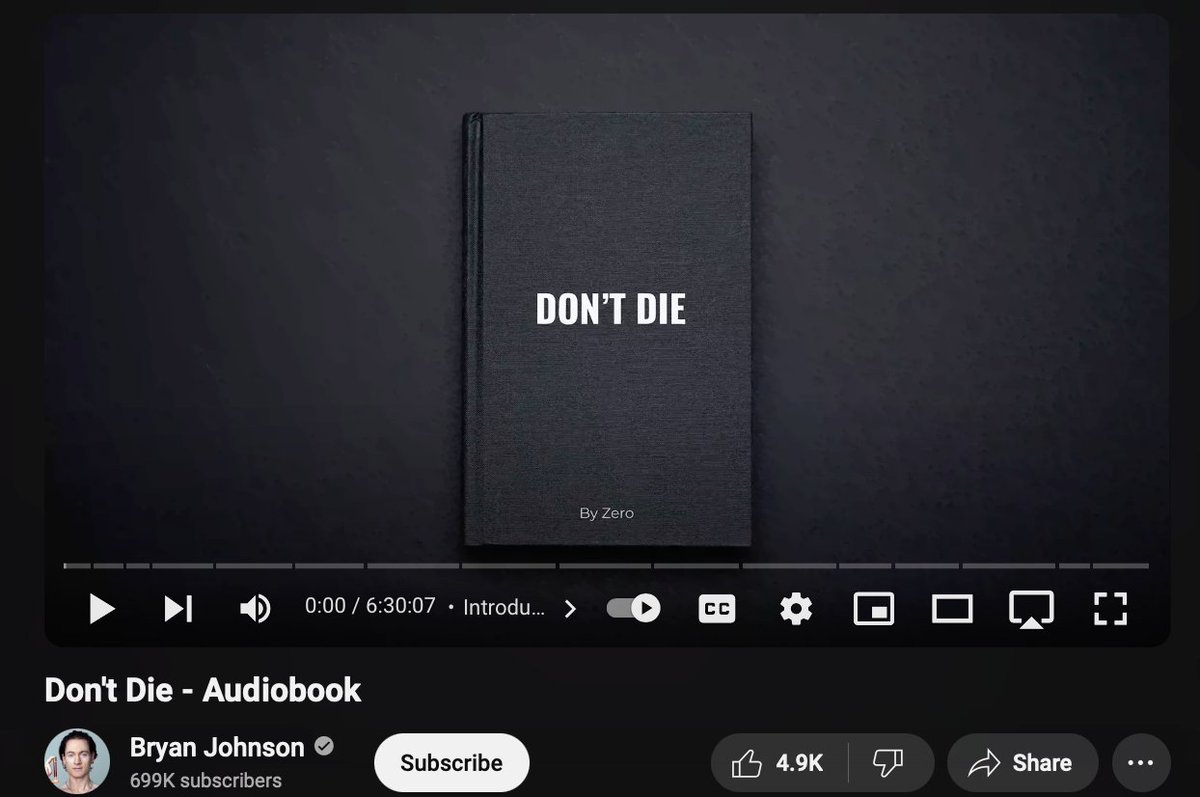Subscribe to Bryan Johnson's channel
Viewport: 1200px width, 797px height.
click(451, 763)
